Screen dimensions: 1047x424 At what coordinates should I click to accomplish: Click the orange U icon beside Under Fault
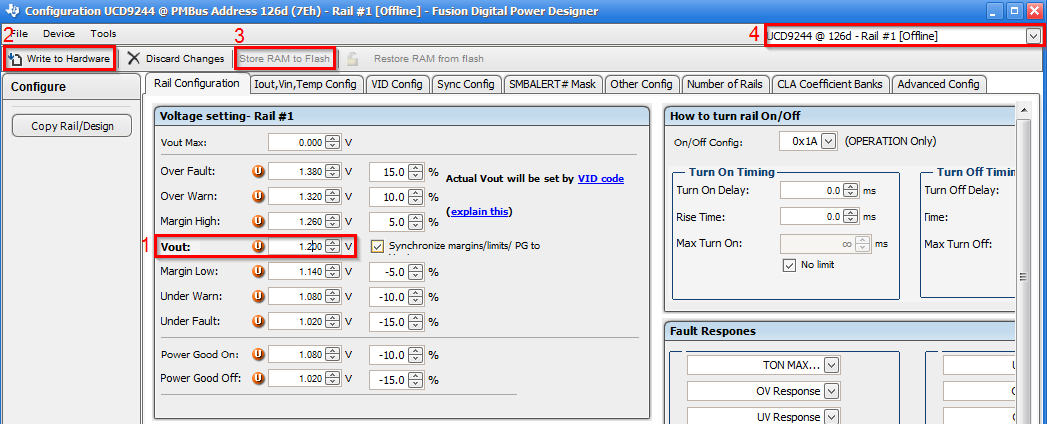pyautogui.click(x=258, y=321)
